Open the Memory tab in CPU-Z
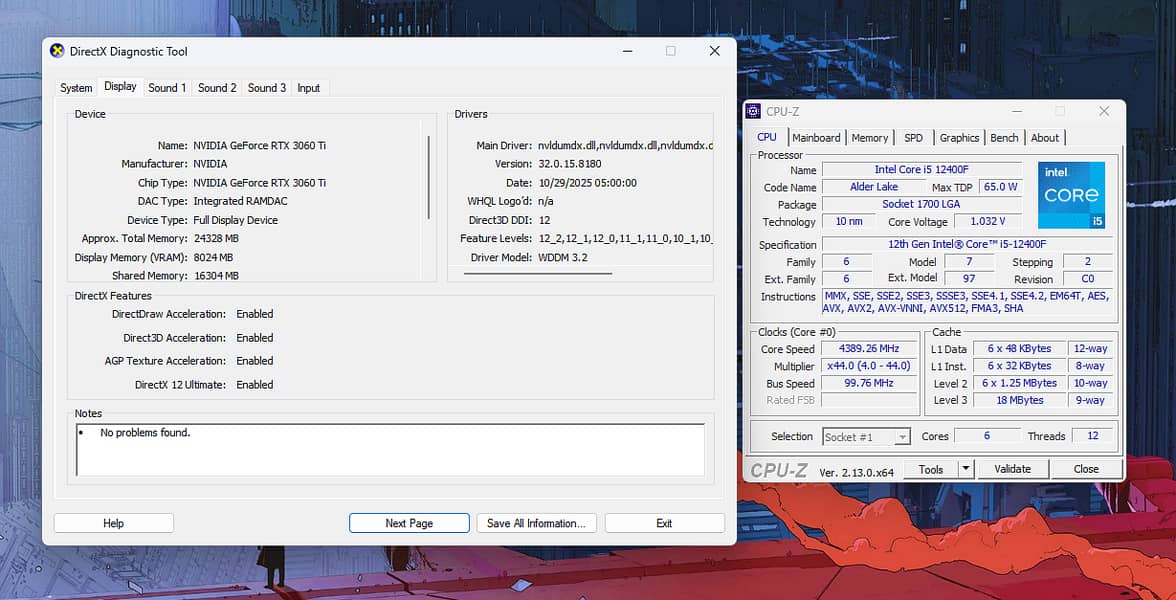The width and height of the screenshot is (1176, 600). (869, 138)
